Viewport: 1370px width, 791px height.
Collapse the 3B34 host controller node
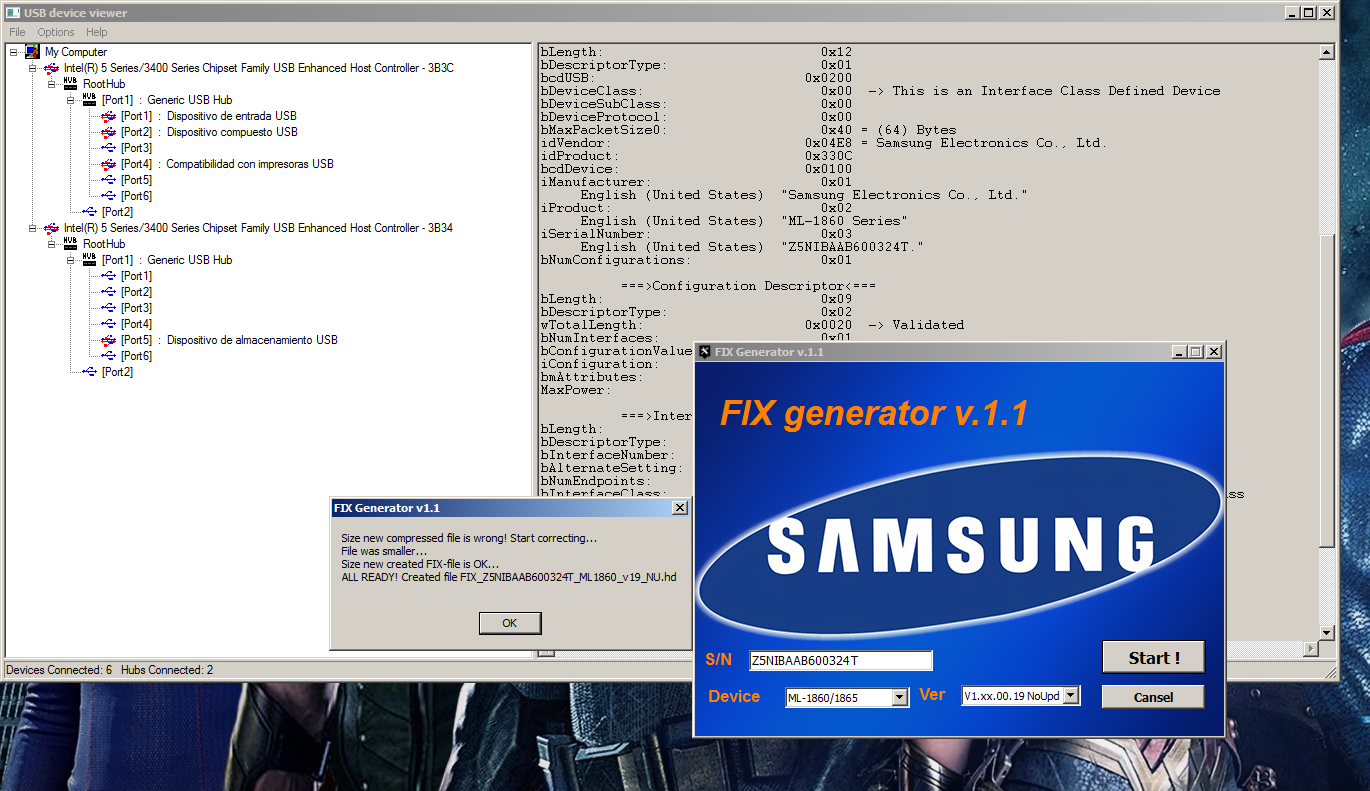pos(33,228)
